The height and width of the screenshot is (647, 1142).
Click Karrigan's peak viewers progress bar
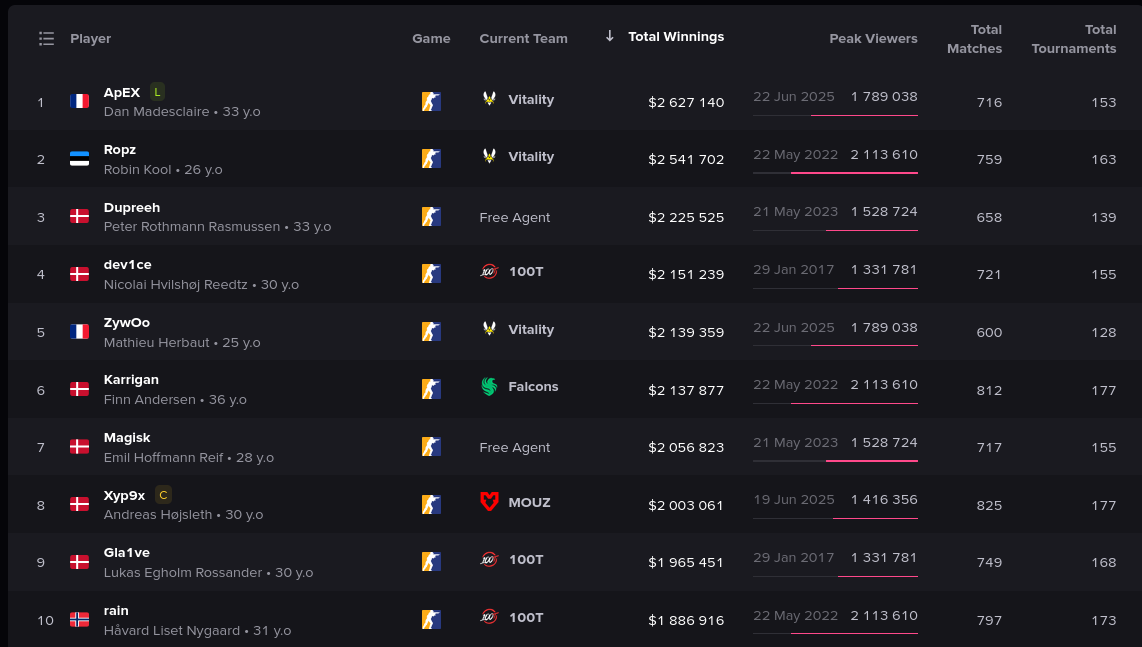[x=835, y=403]
